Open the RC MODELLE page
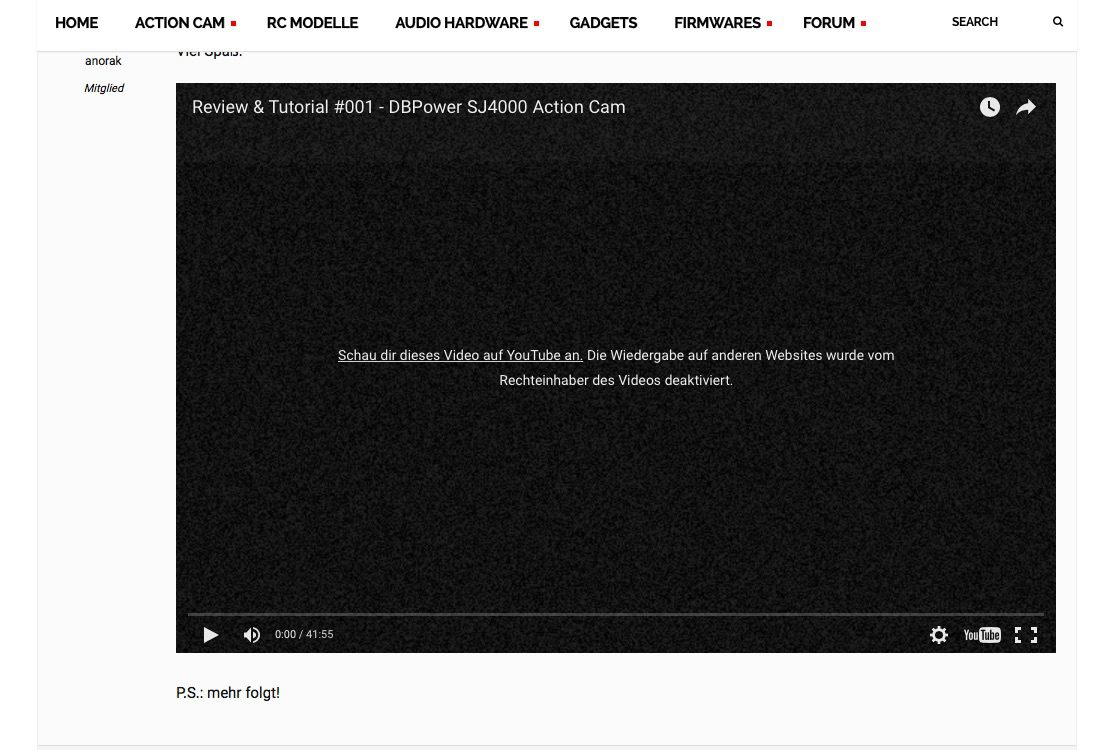This screenshot has width=1101, height=750. pyautogui.click(x=312, y=23)
